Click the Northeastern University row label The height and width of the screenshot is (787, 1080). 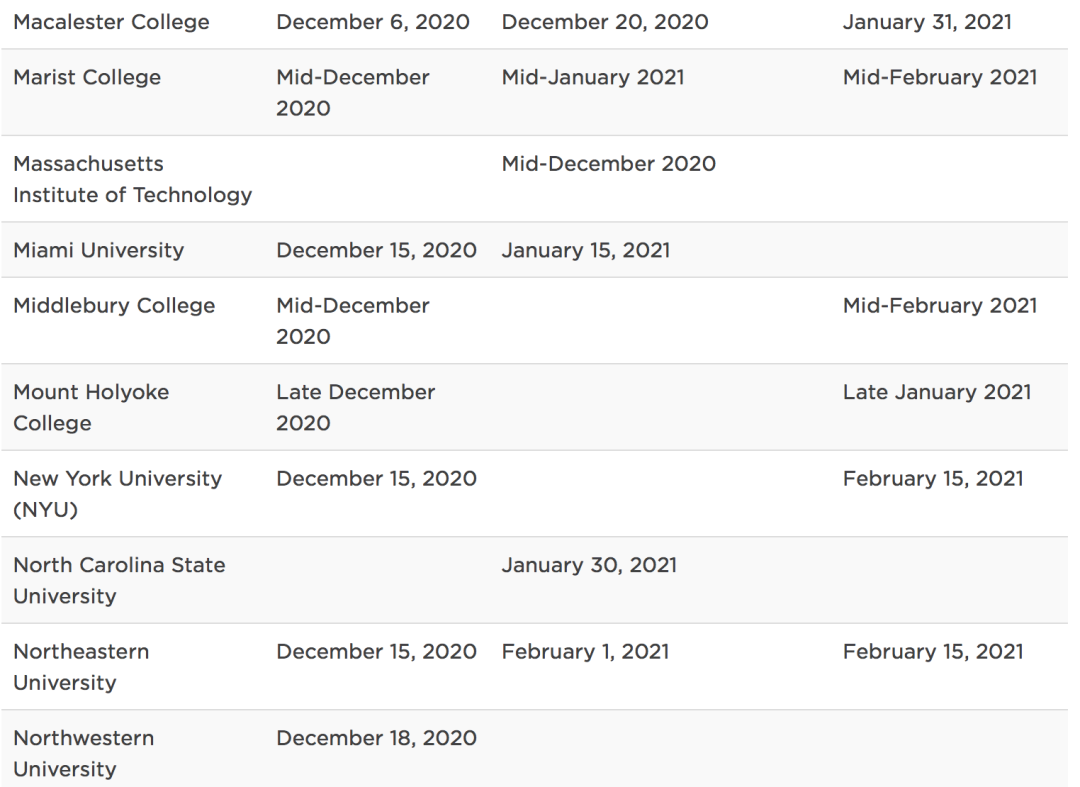click(x=81, y=667)
